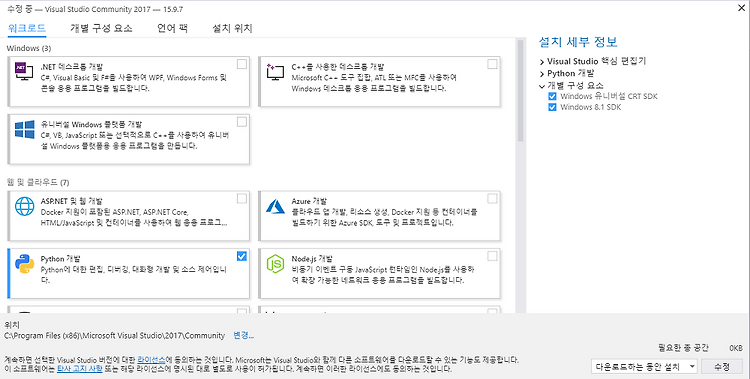The width and height of the screenshot is (750, 379).
Task: Enable the 유니버설 Windows 플랫폼 개발 checkbox
Action: (242, 122)
